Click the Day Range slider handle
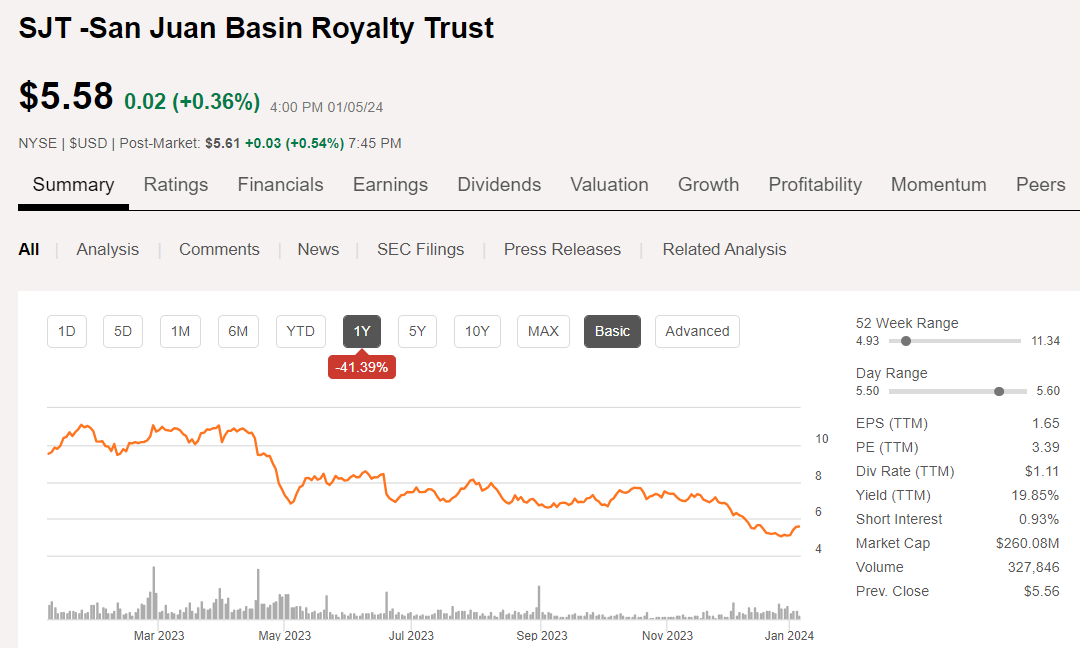 point(999,391)
